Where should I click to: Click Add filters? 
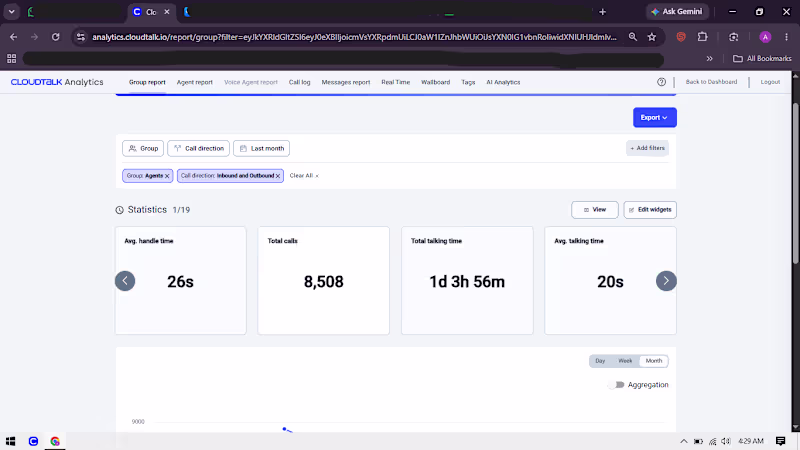tap(647, 148)
